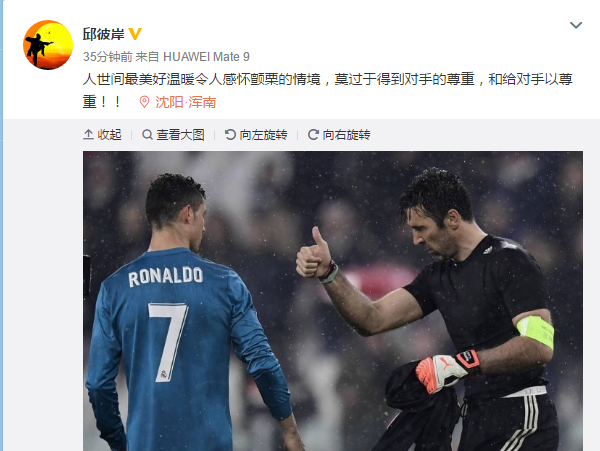Open the HUAWEI Mate 9 source link
The height and width of the screenshot is (451, 600).
pyautogui.click(x=206, y=57)
